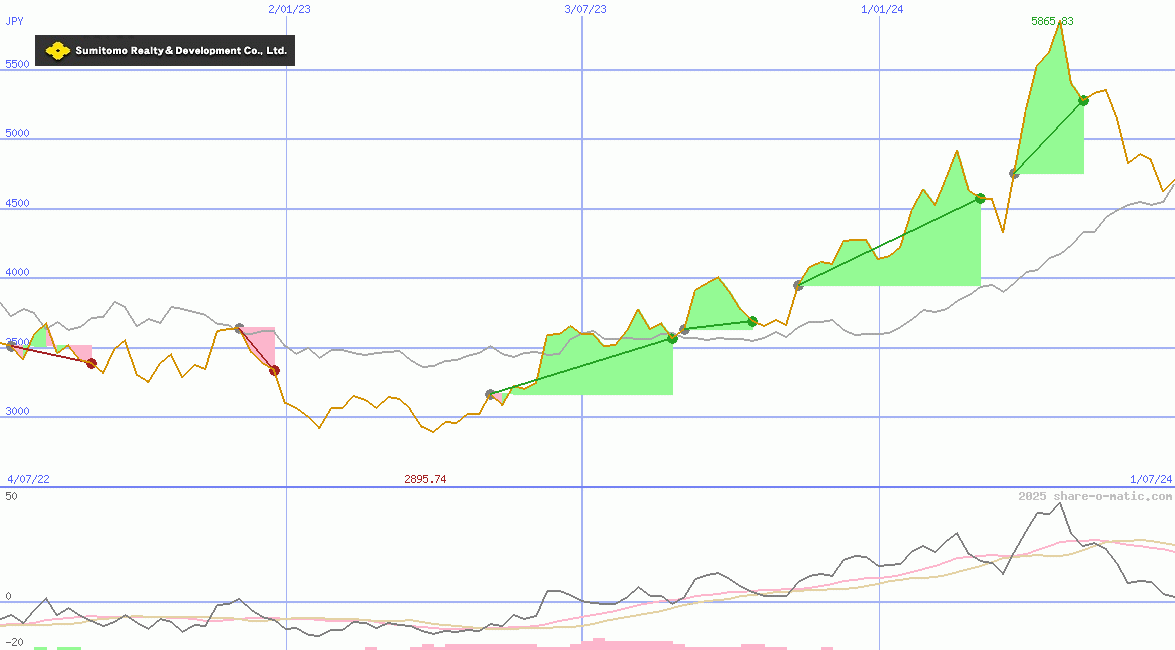Click the JPY currency label
The height and width of the screenshot is (650, 1175).
point(14,21)
